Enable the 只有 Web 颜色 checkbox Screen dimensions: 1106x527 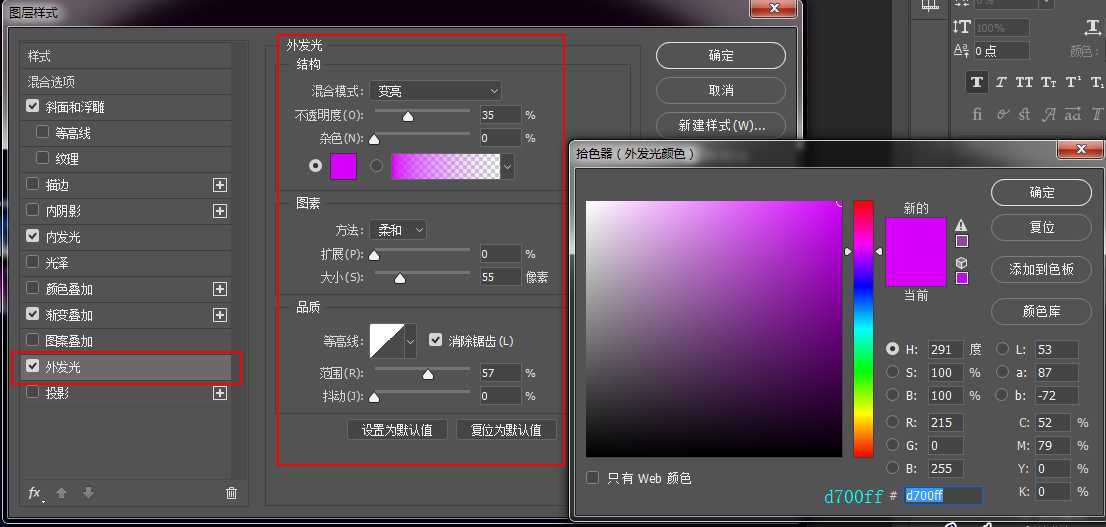coord(593,478)
